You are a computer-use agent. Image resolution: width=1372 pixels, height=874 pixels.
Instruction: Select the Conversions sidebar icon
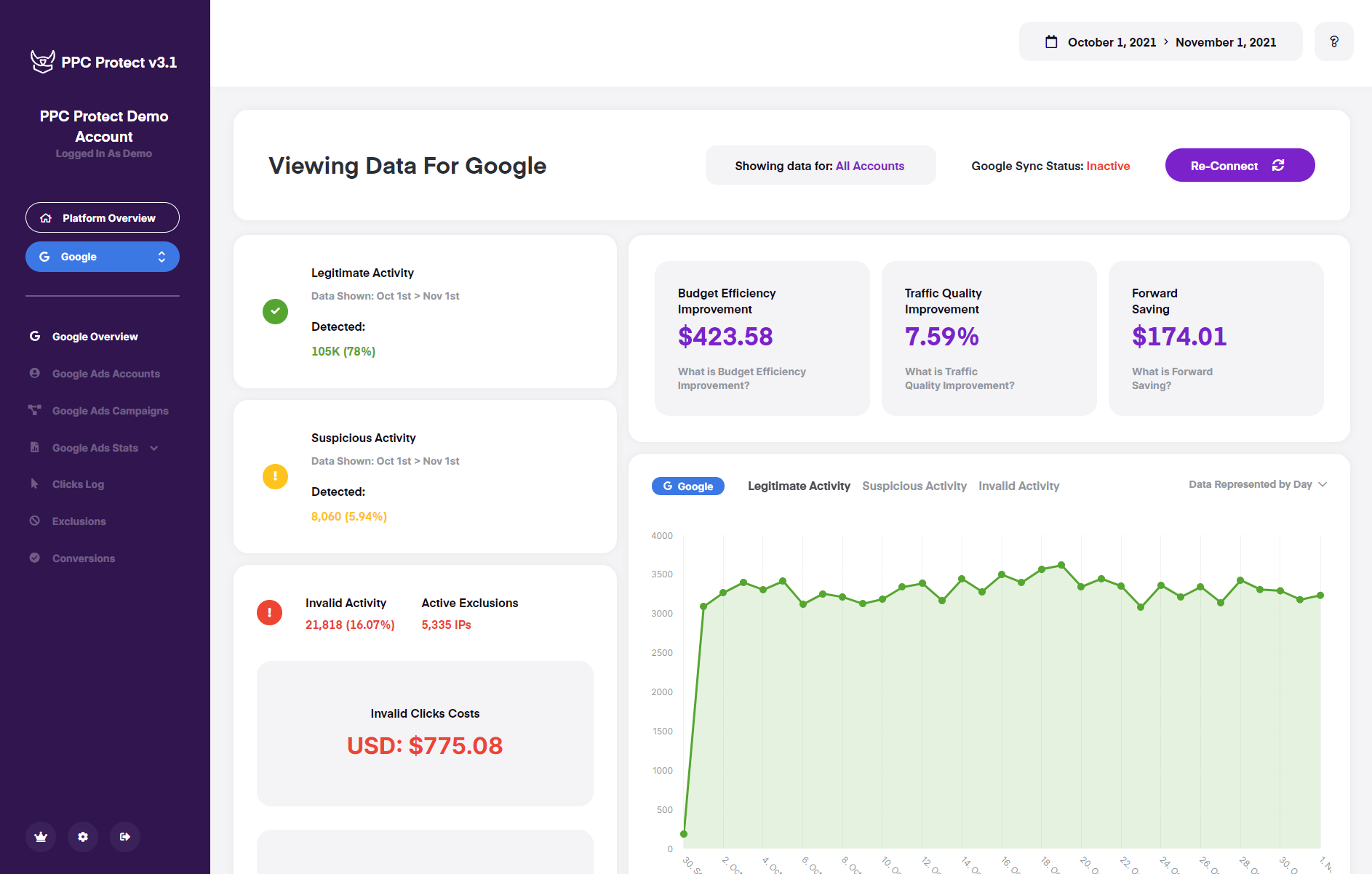click(x=35, y=558)
